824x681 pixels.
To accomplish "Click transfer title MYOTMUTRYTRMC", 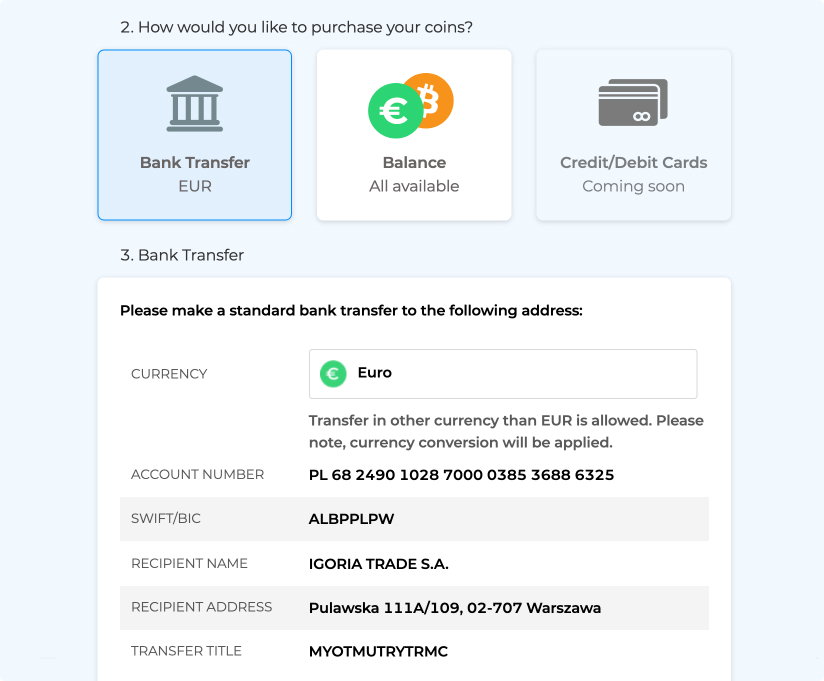I will 378,652.
